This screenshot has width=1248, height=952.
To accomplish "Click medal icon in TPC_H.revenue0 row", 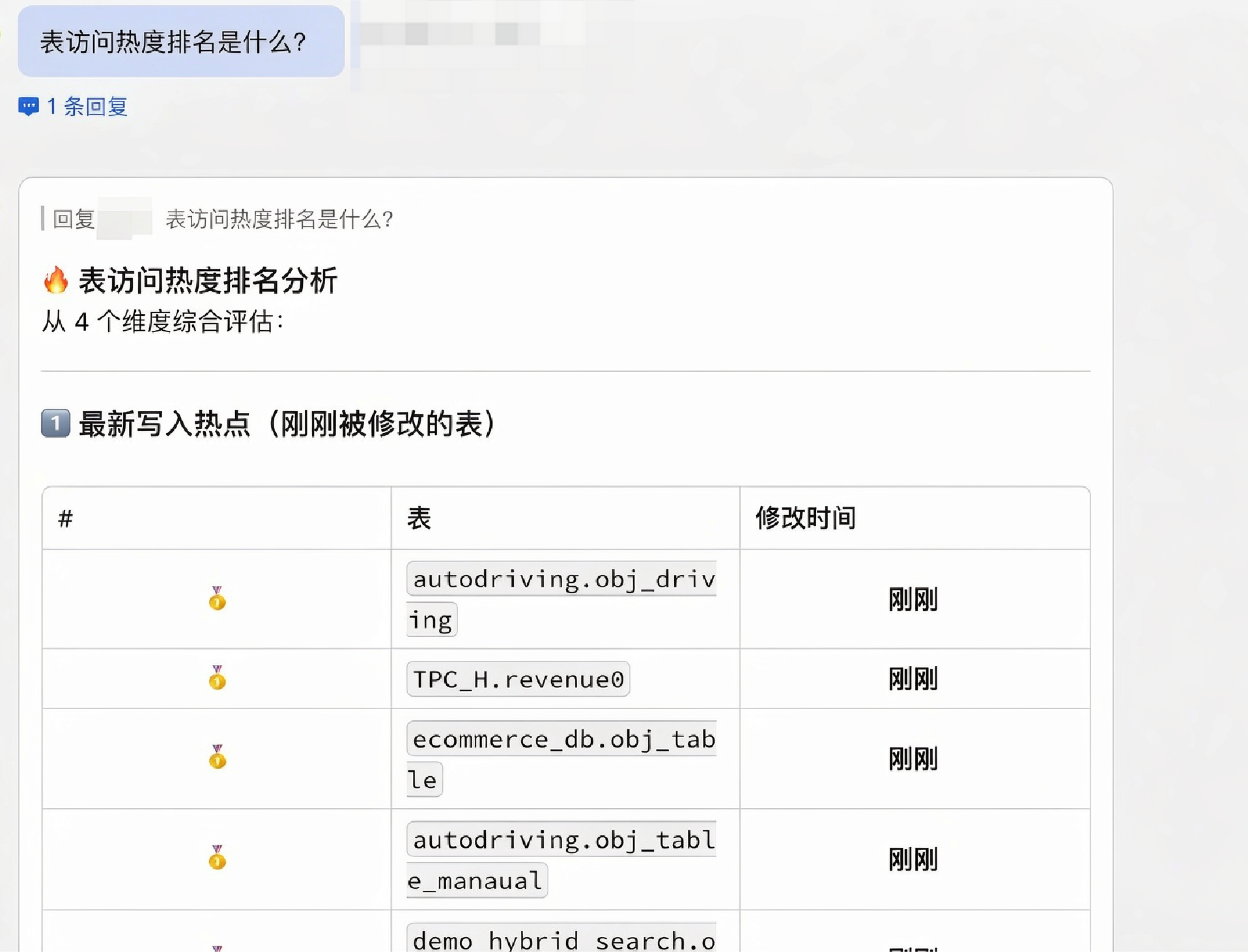I will pyautogui.click(x=218, y=678).
